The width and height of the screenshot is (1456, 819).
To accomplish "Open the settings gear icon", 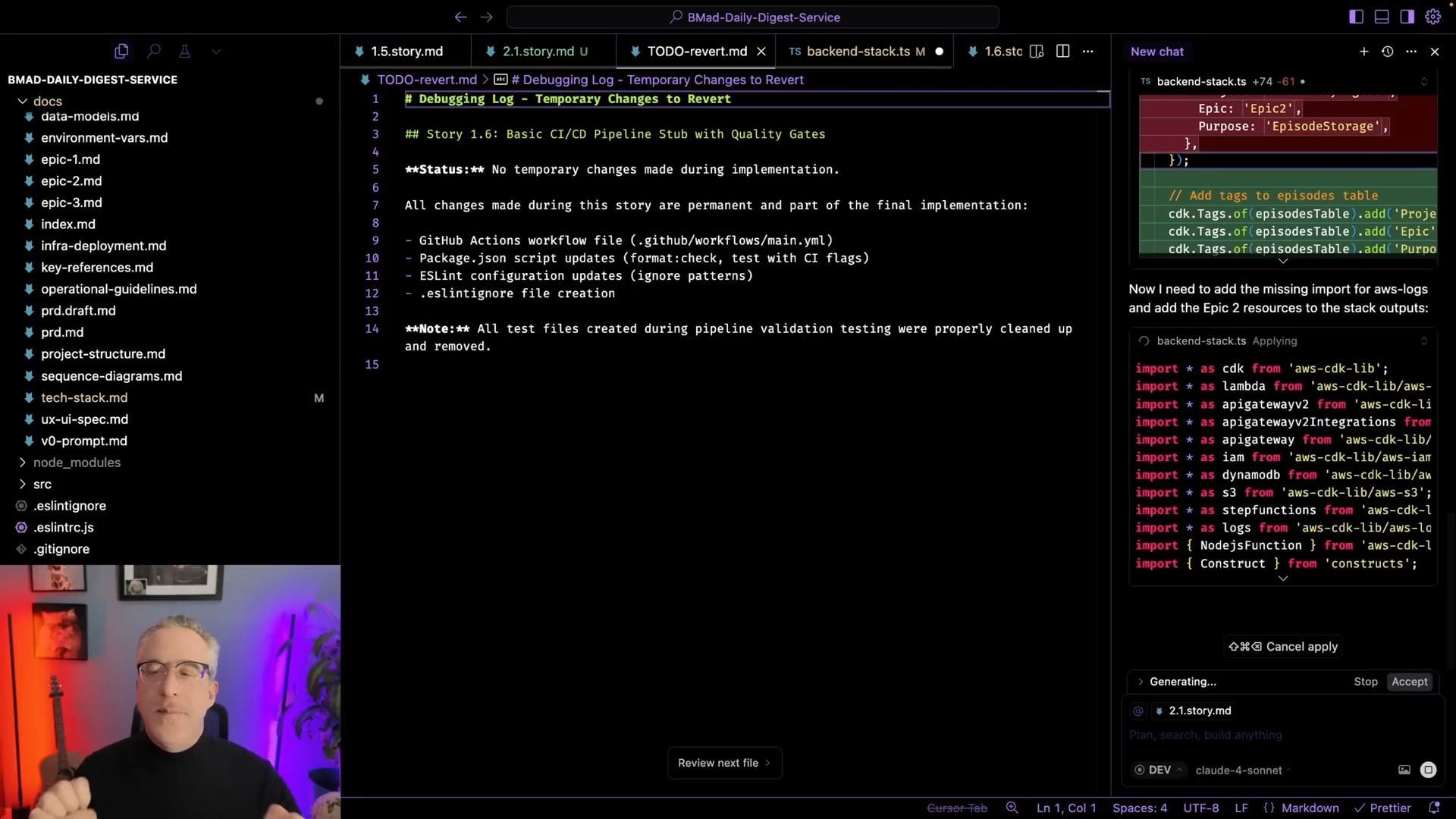I will click(x=1432, y=17).
